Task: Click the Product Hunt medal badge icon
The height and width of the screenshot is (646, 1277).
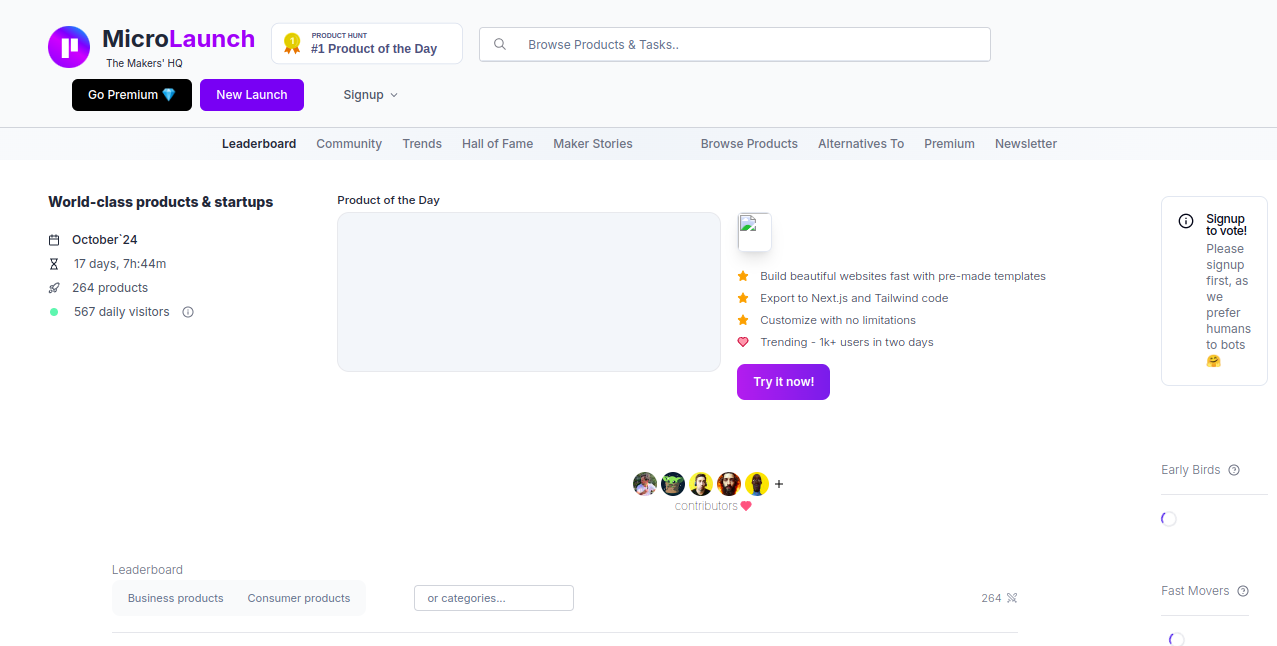Action: click(292, 43)
